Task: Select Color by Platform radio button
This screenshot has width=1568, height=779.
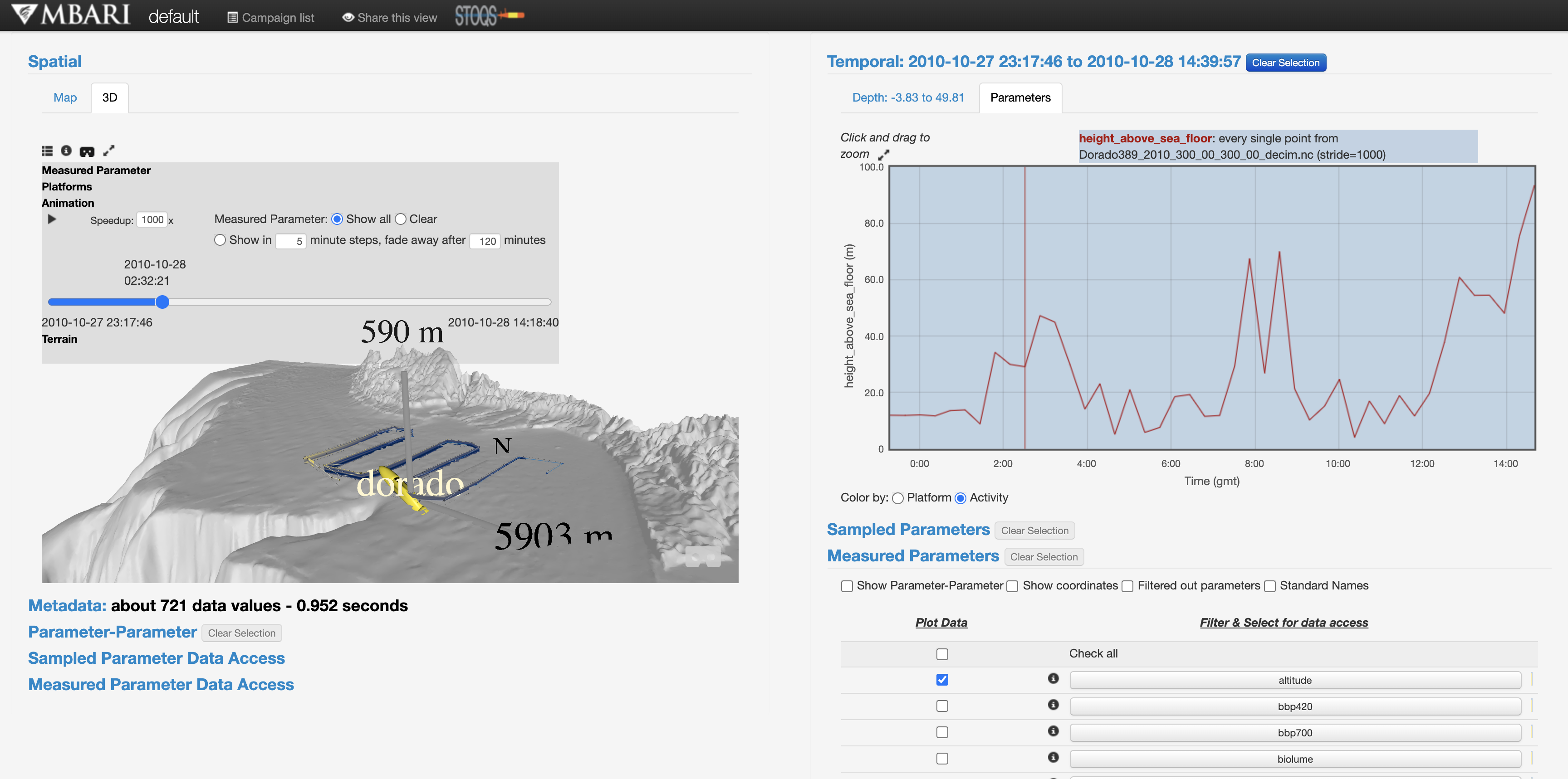Action: coord(898,499)
